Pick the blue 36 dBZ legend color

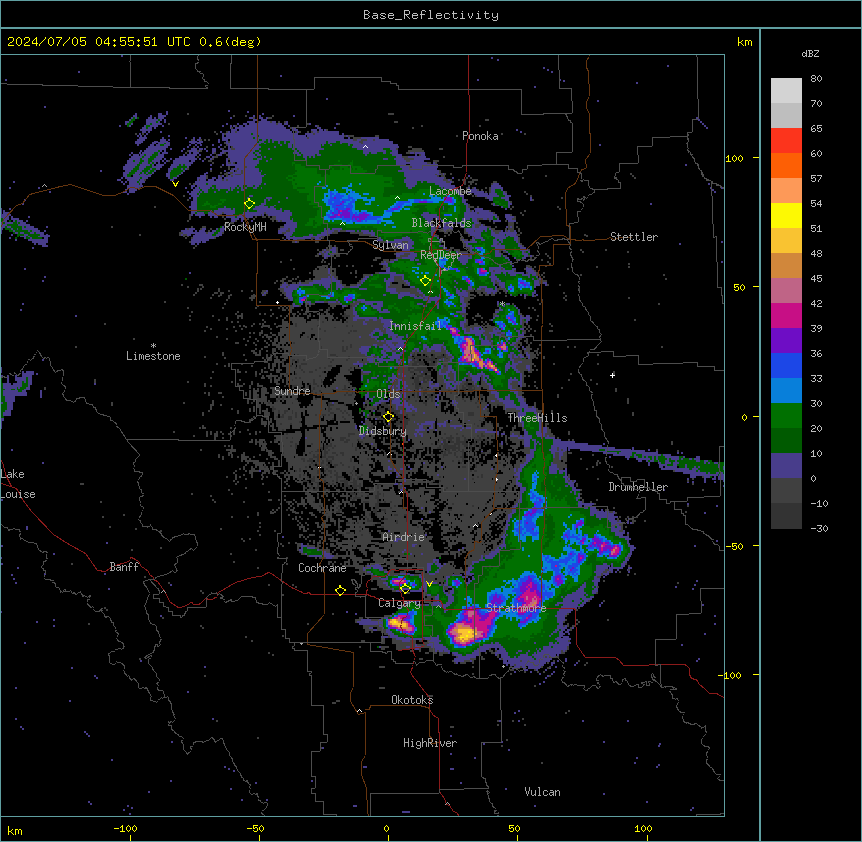[x=786, y=365]
